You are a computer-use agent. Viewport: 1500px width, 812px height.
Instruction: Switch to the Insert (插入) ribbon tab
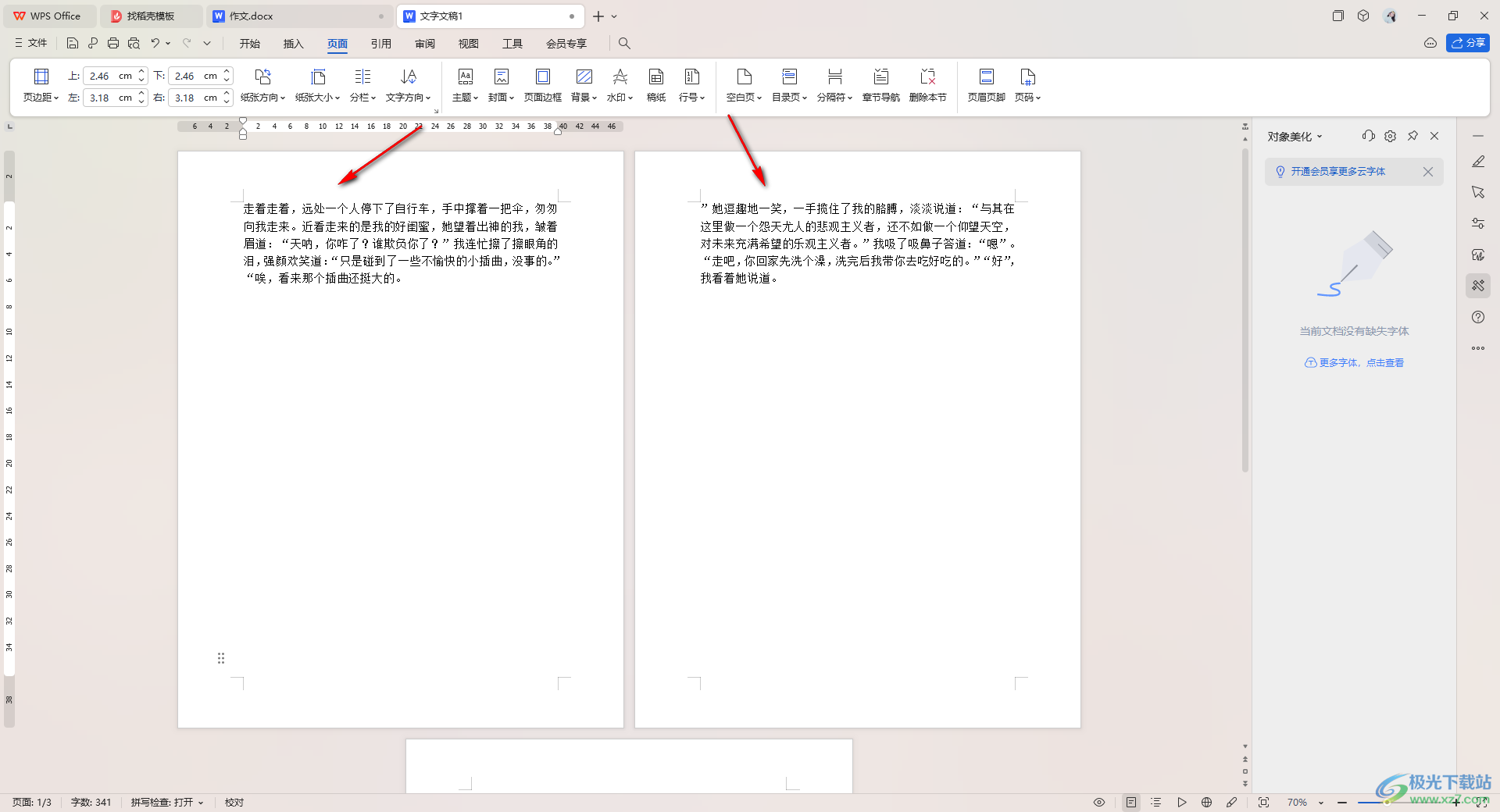pos(293,44)
